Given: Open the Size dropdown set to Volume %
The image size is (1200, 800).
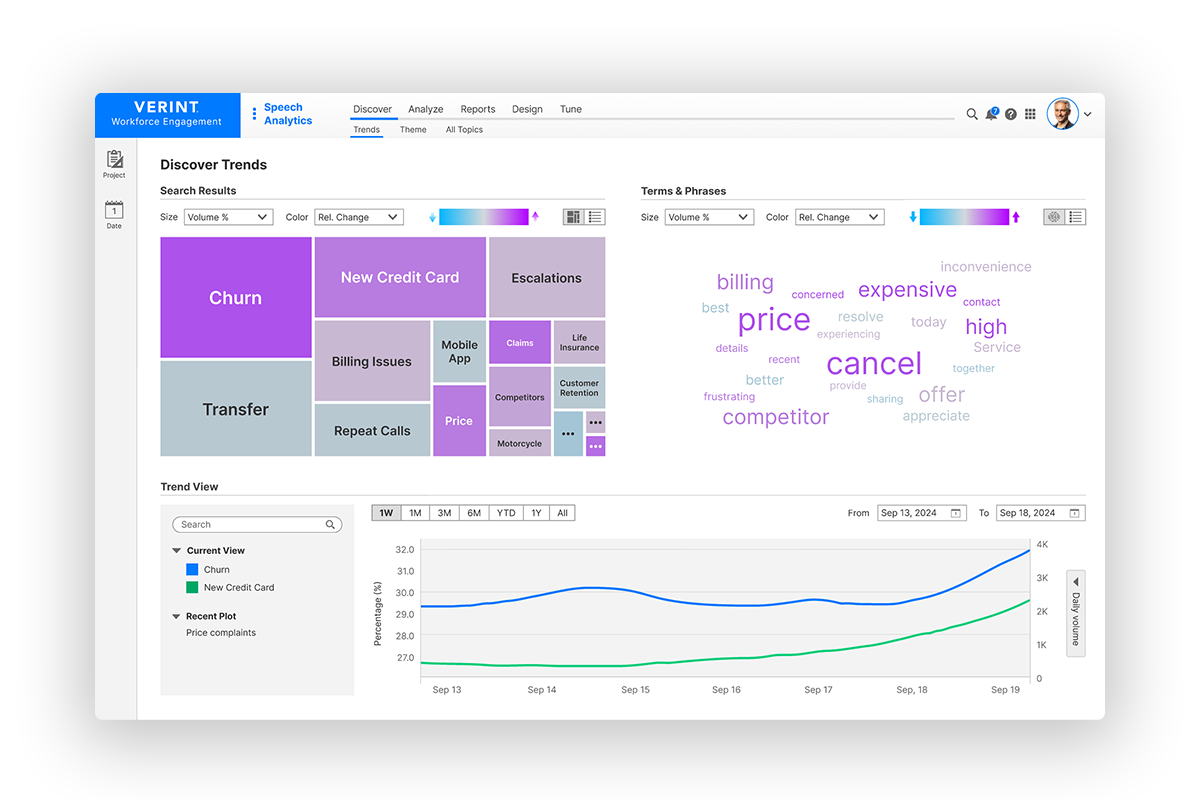Looking at the screenshot, I should coord(228,216).
